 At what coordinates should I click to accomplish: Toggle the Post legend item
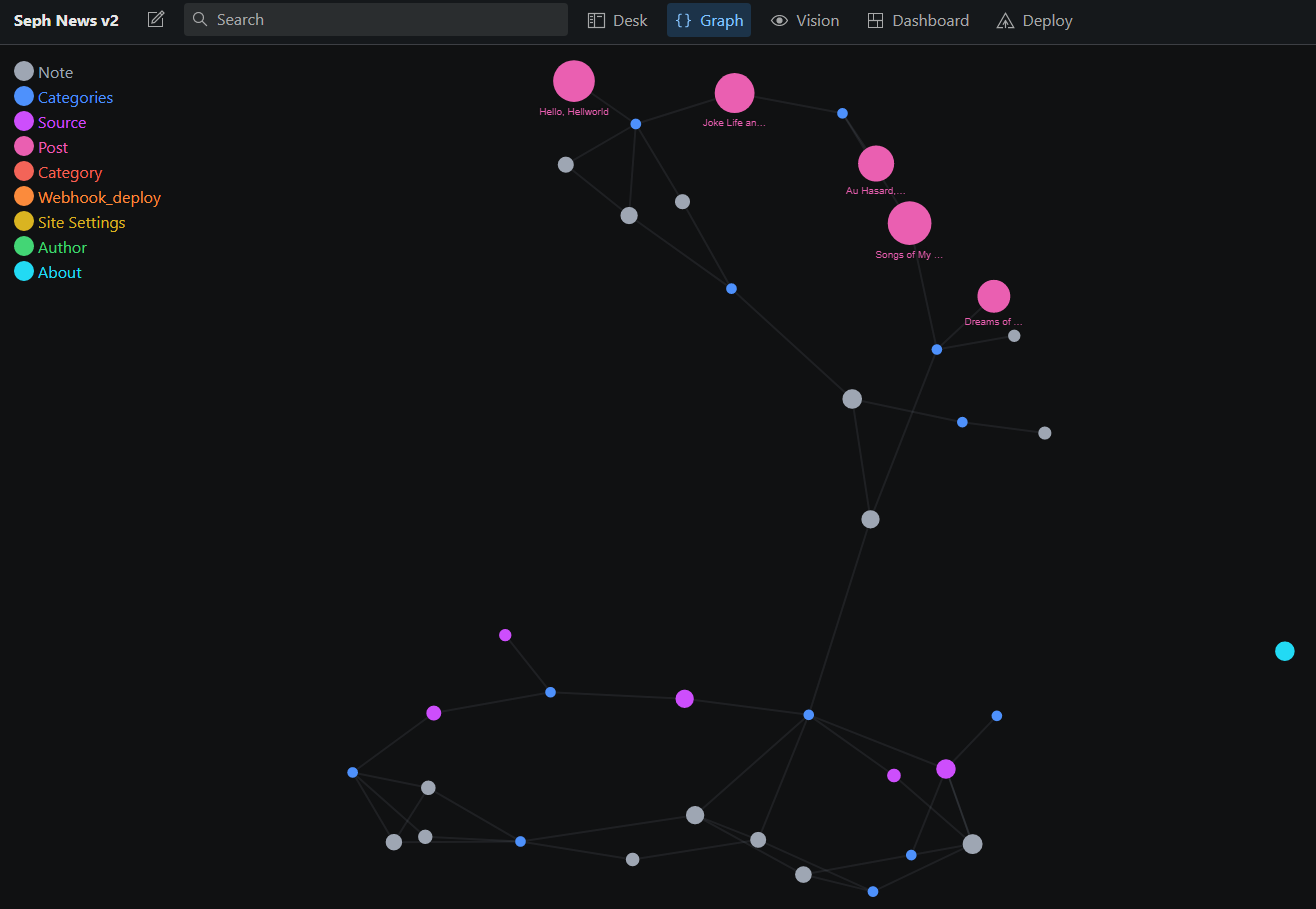[x=42, y=147]
